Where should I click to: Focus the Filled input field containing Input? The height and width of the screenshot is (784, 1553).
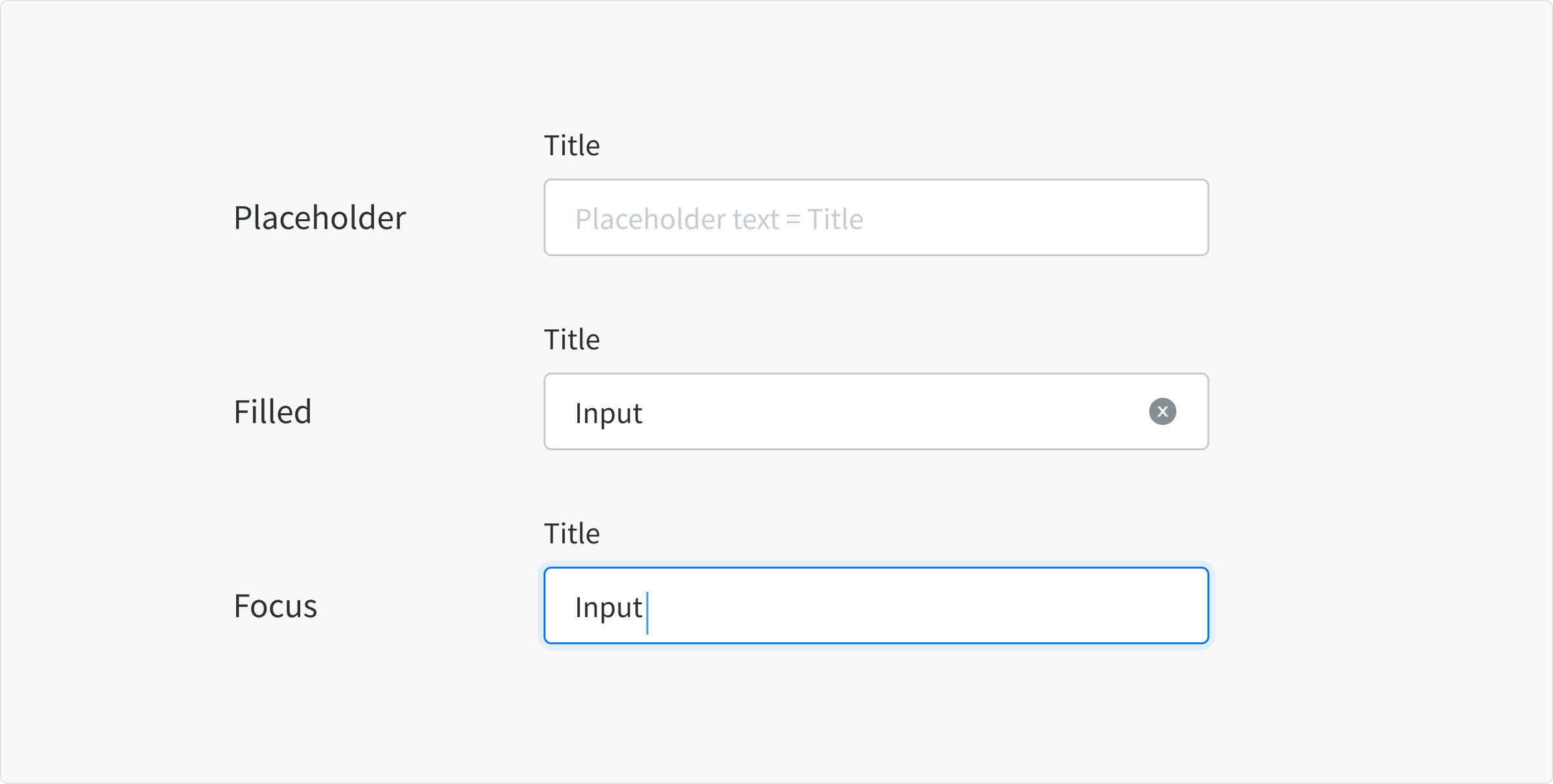click(841, 411)
